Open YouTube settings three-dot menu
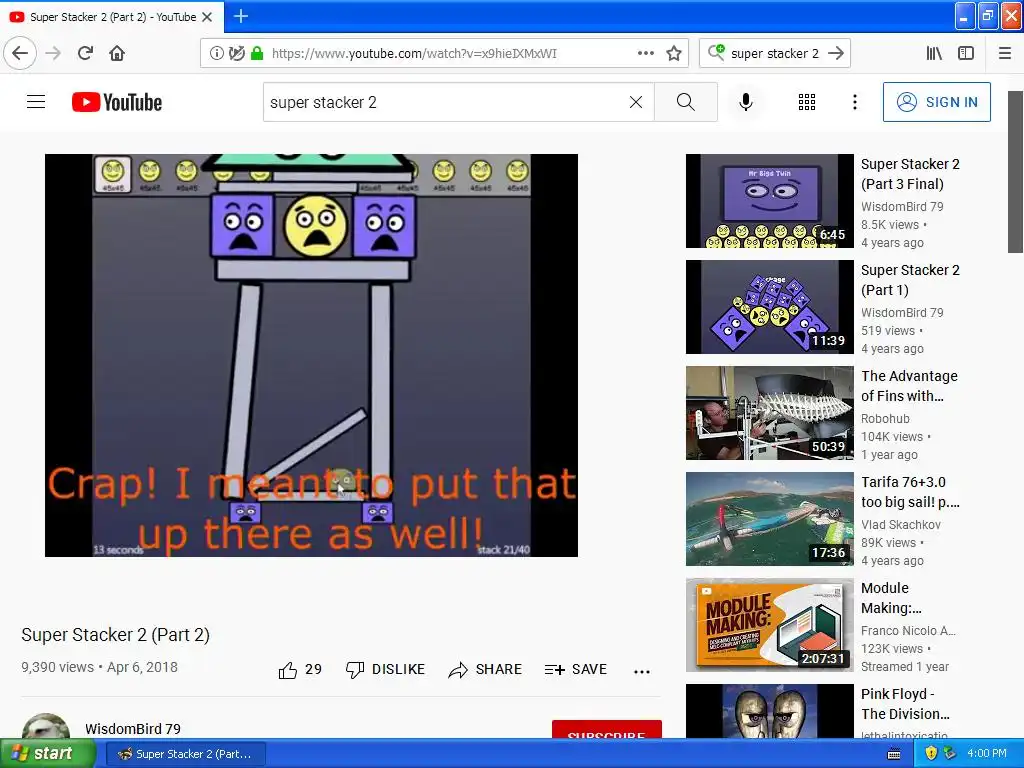 854,102
